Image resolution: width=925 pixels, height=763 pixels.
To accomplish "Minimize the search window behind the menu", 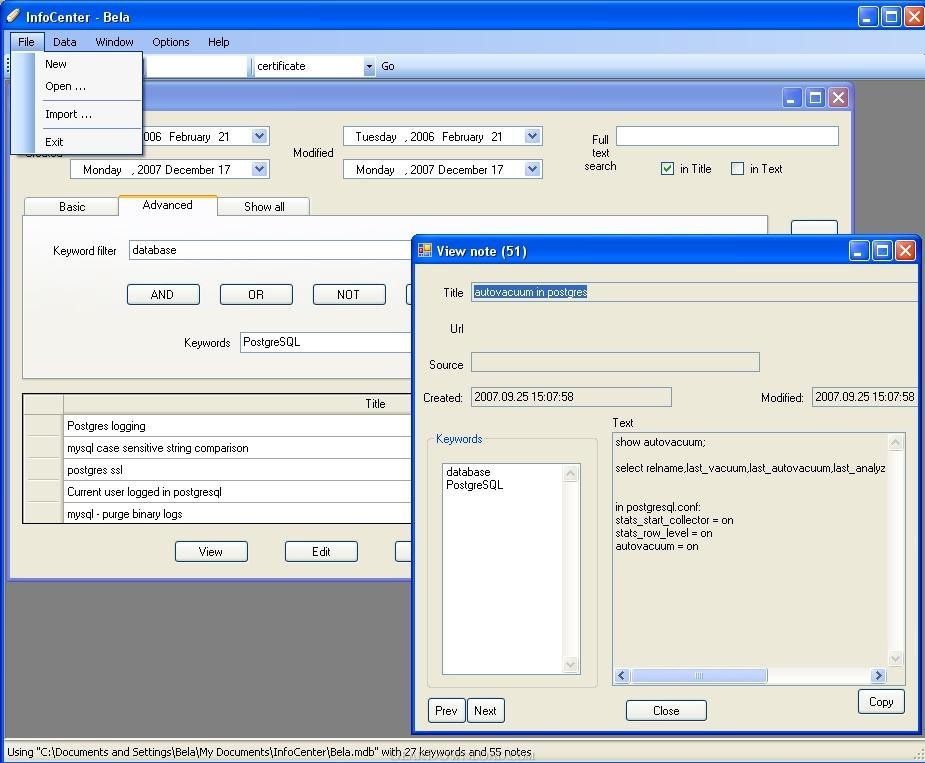I will pos(792,97).
